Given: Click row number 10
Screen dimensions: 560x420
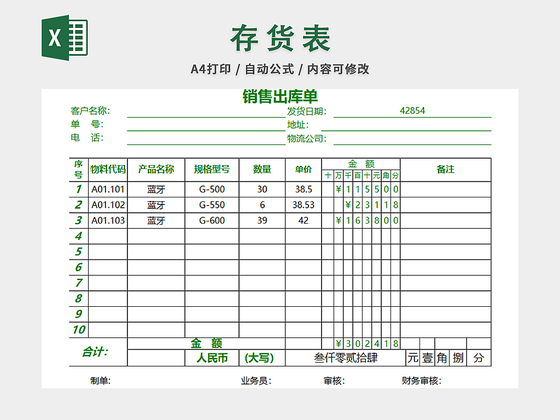Looking at the screenshot, I should [x=79, y=330].
